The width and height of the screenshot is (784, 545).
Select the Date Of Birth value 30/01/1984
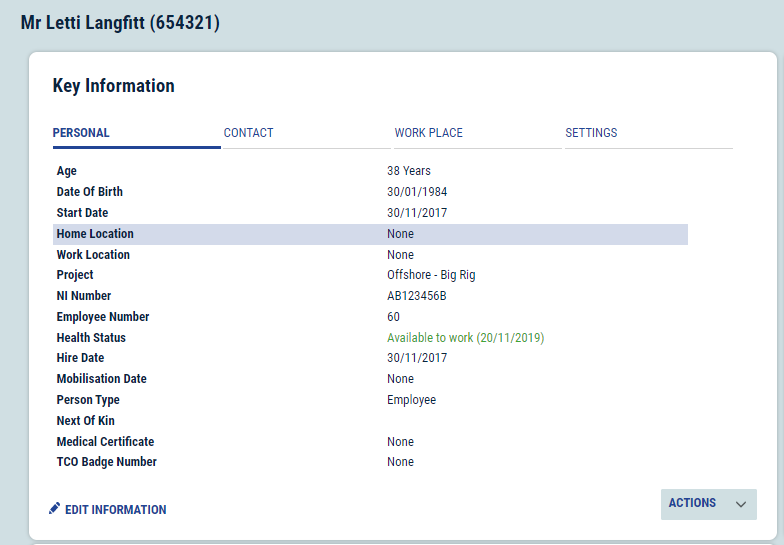[417, 192]
